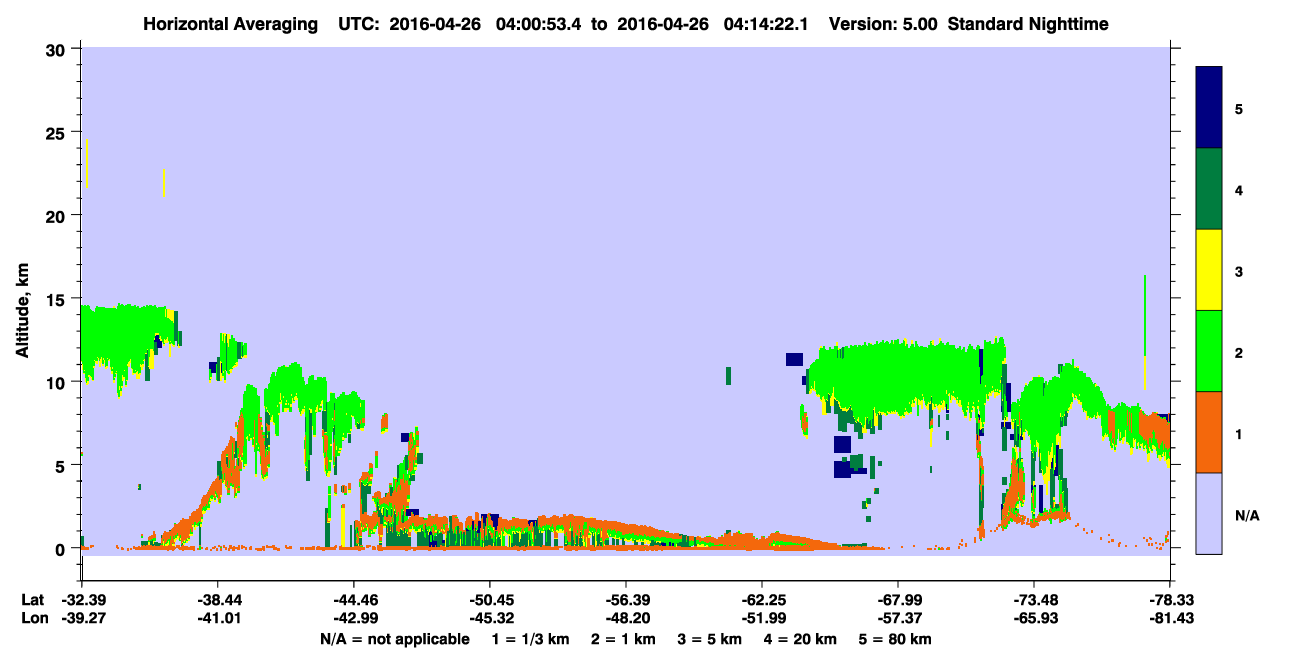Viewport: 1300px width, 667px height.
Task: Click longitude value -41.01
Action: click(218, 619)
